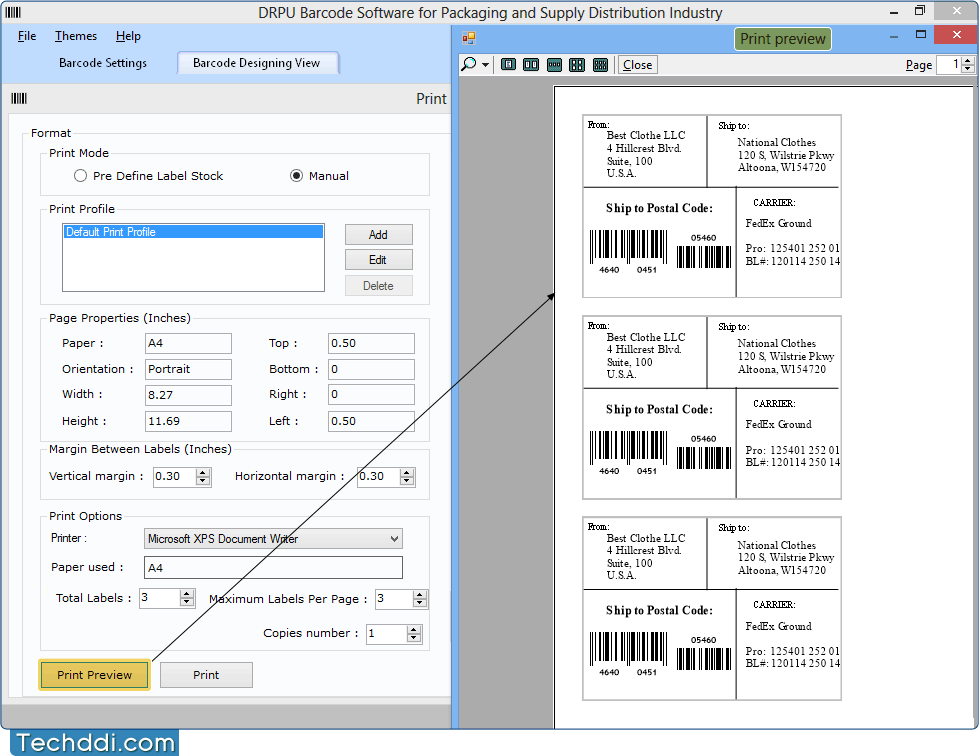Click the zoom magnifier icon in print preview
This screenshot has width=979, height=756.
468,64
